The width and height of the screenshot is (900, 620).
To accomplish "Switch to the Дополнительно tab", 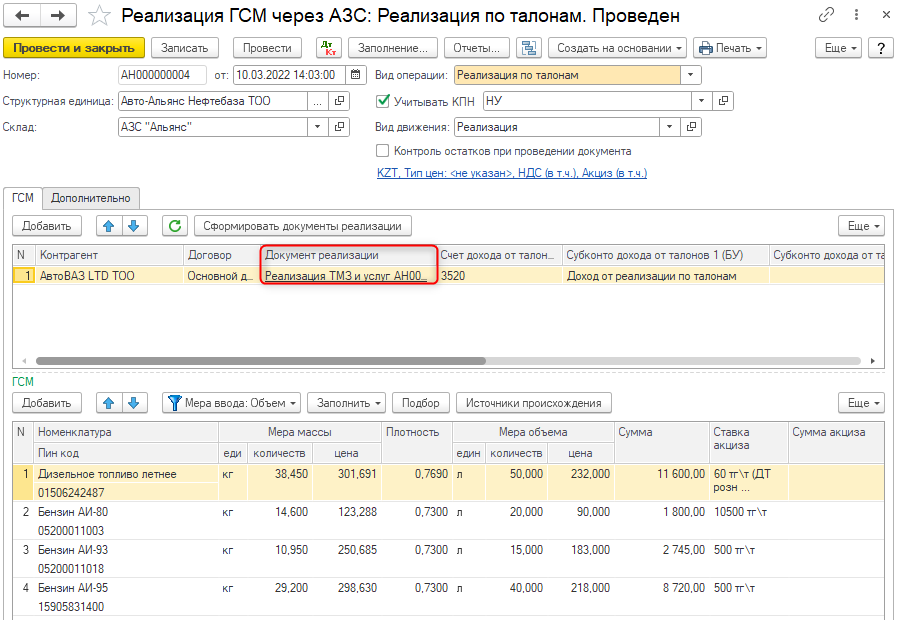I will click(91, 198).
